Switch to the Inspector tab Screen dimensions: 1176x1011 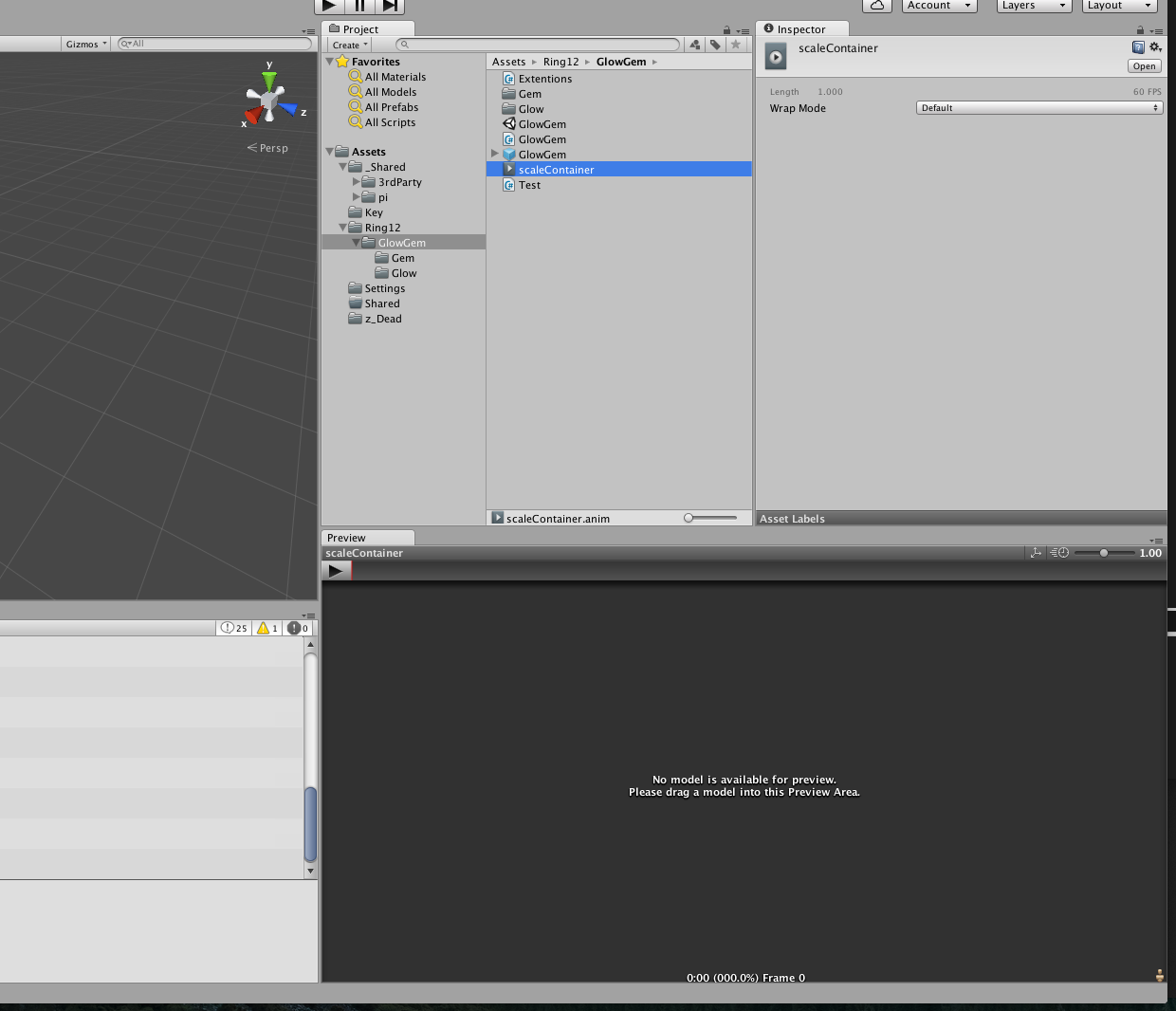[x=801, y=29]
